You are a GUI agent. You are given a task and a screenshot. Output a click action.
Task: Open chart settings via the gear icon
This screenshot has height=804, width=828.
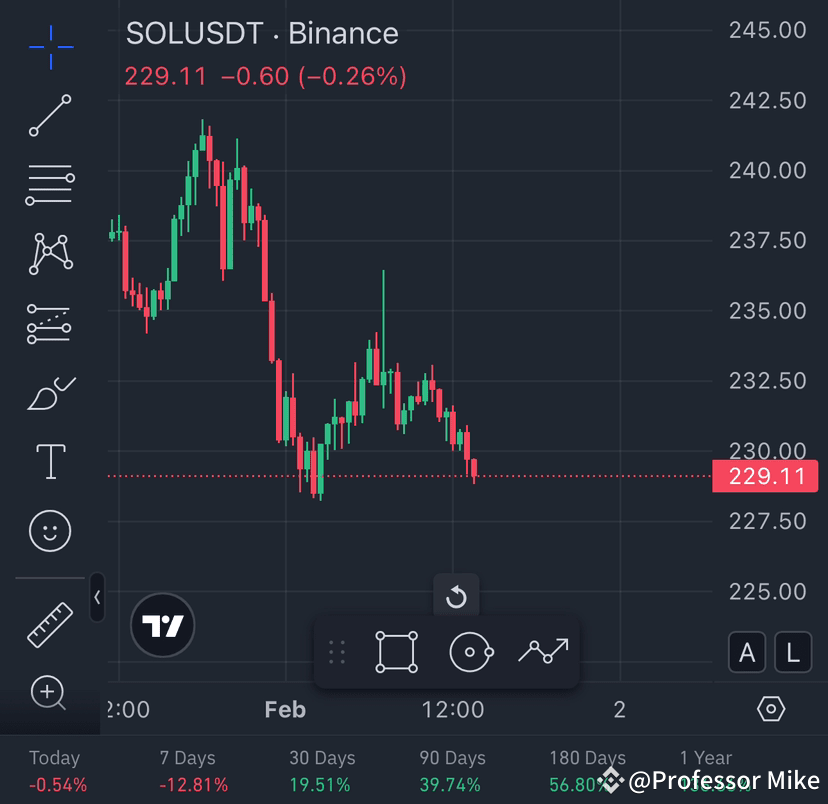pos(771,709)
